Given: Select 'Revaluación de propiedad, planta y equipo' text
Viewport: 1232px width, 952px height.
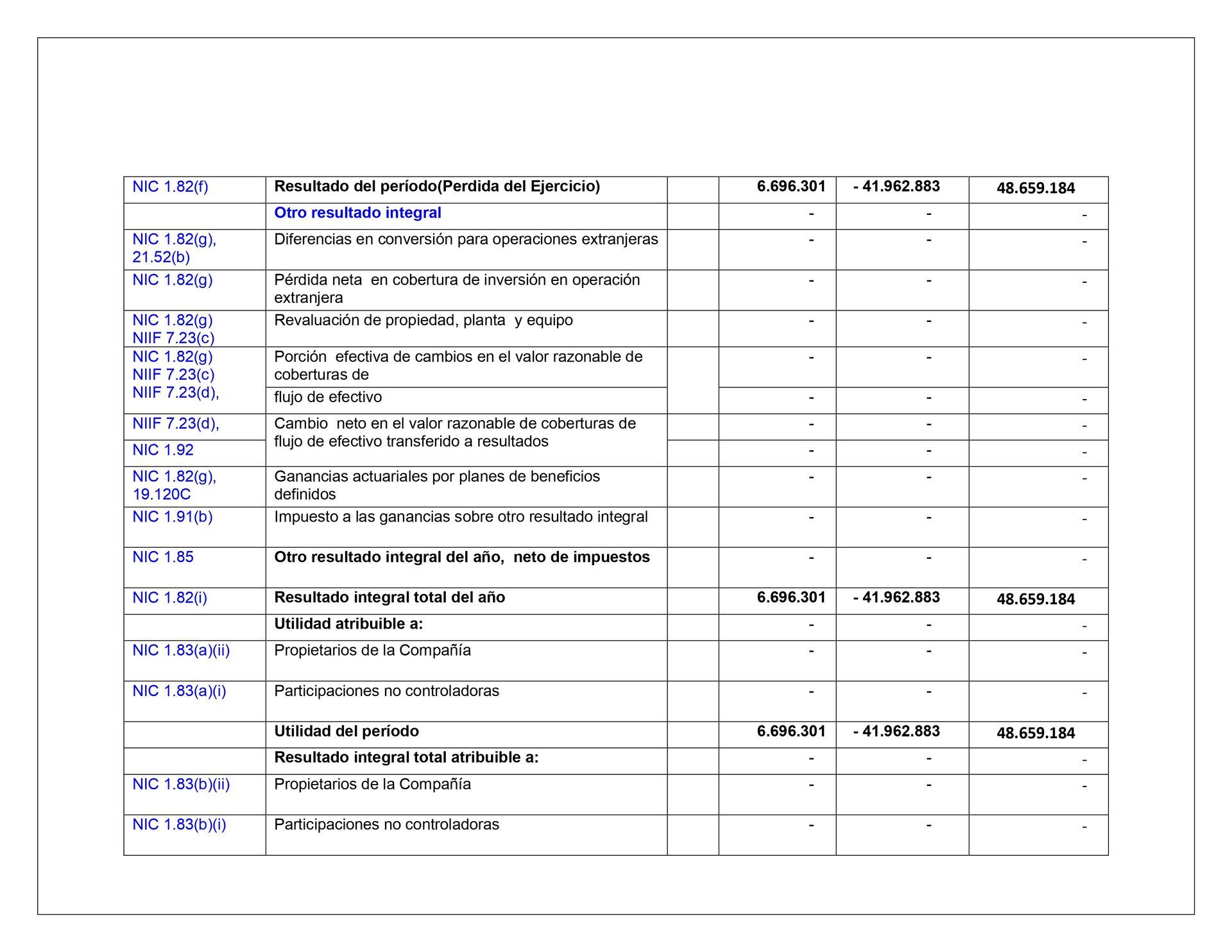Looking at the screenshot, I should coord(423,321).
